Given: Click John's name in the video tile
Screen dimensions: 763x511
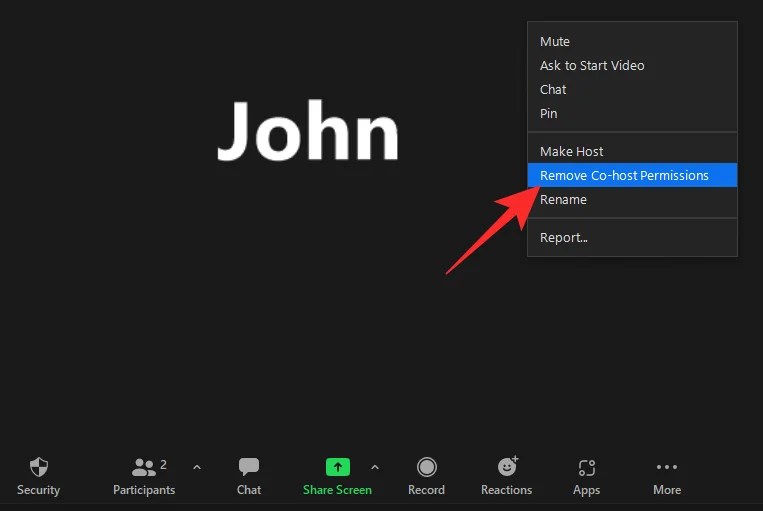Looking at the screenshot, I should tap(308, 131).
